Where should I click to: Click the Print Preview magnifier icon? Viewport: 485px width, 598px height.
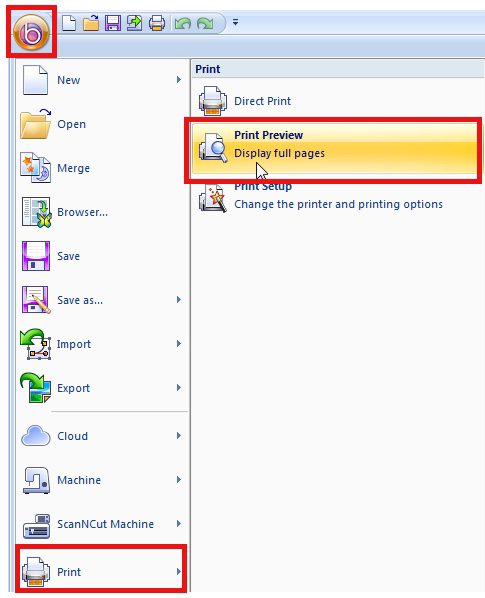click(x=213, y=148)
